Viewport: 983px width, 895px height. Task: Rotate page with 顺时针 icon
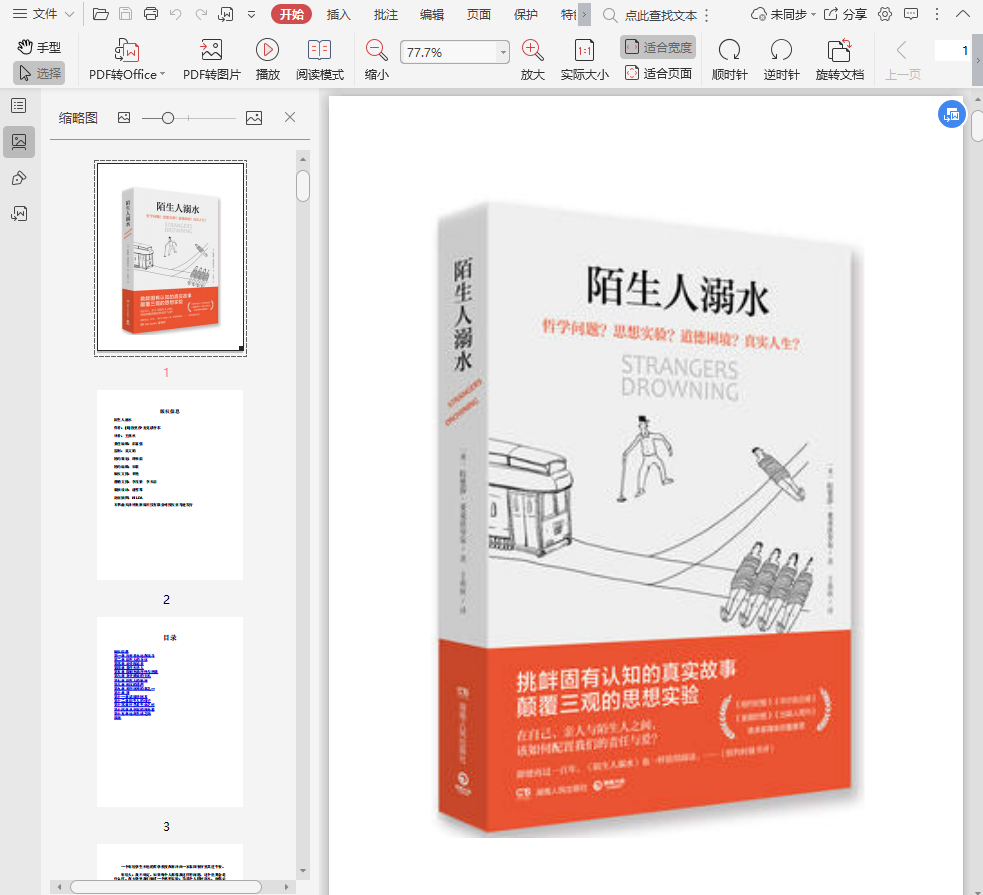(729, 51)
